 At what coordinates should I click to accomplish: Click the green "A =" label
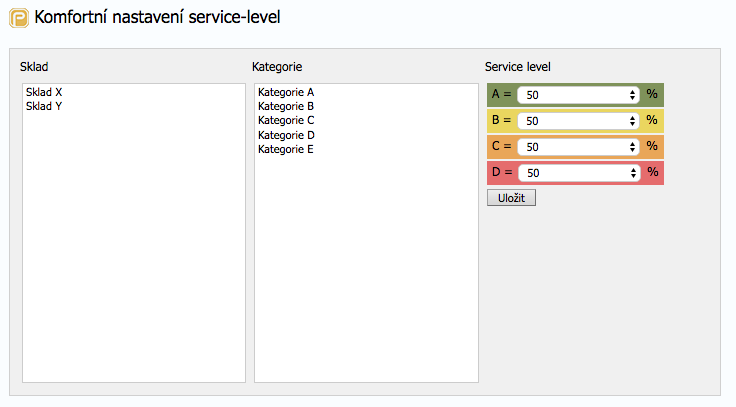pos(501,95)
